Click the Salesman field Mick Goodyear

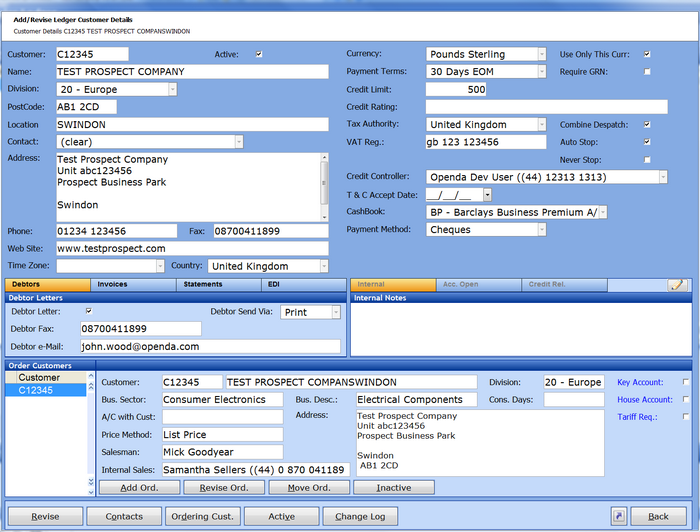tap(222, 452)
